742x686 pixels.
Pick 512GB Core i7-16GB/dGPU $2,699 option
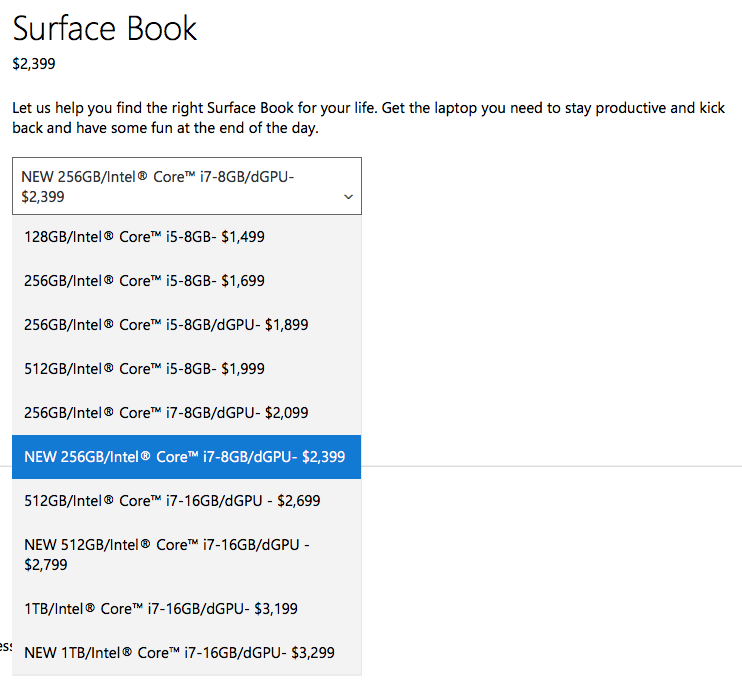186,501
